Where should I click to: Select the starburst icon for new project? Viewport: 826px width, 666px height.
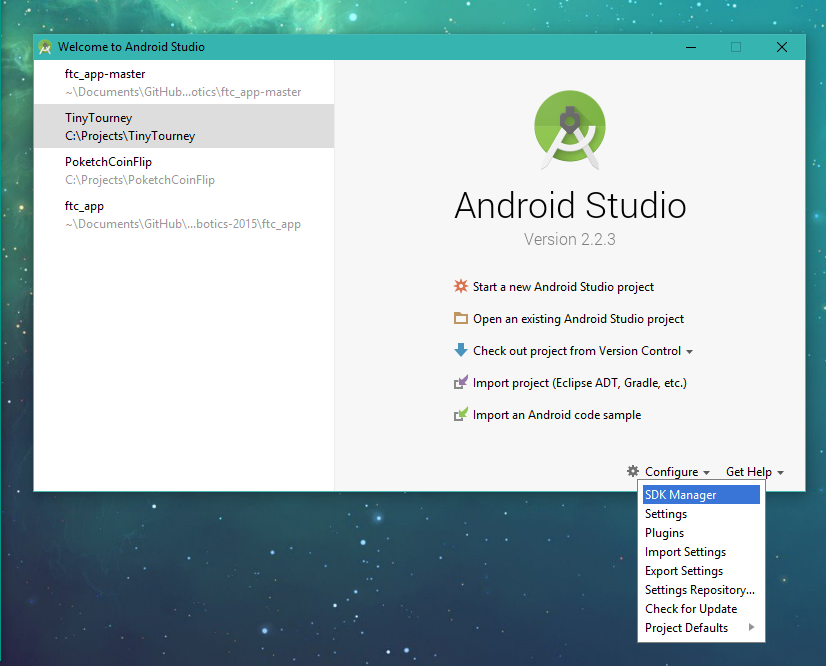460,286
